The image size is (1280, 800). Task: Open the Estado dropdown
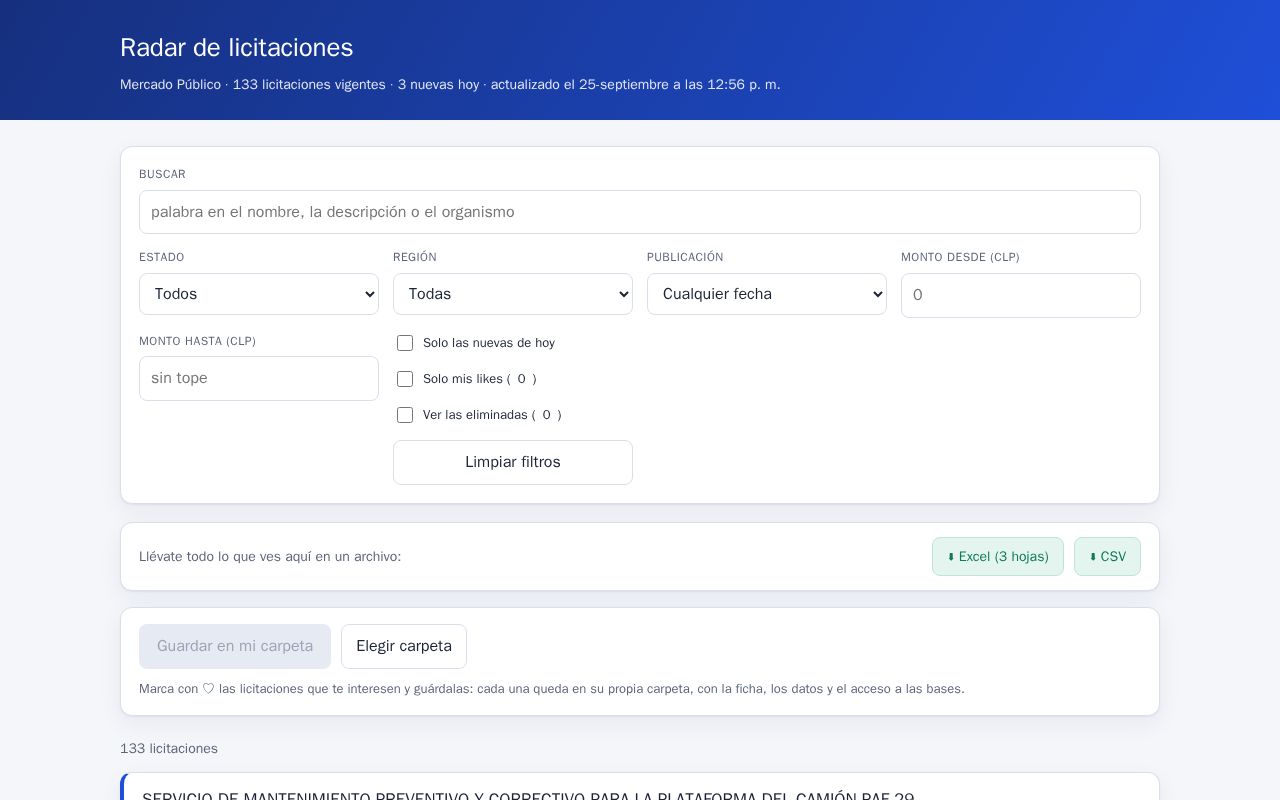pos(259,294)
